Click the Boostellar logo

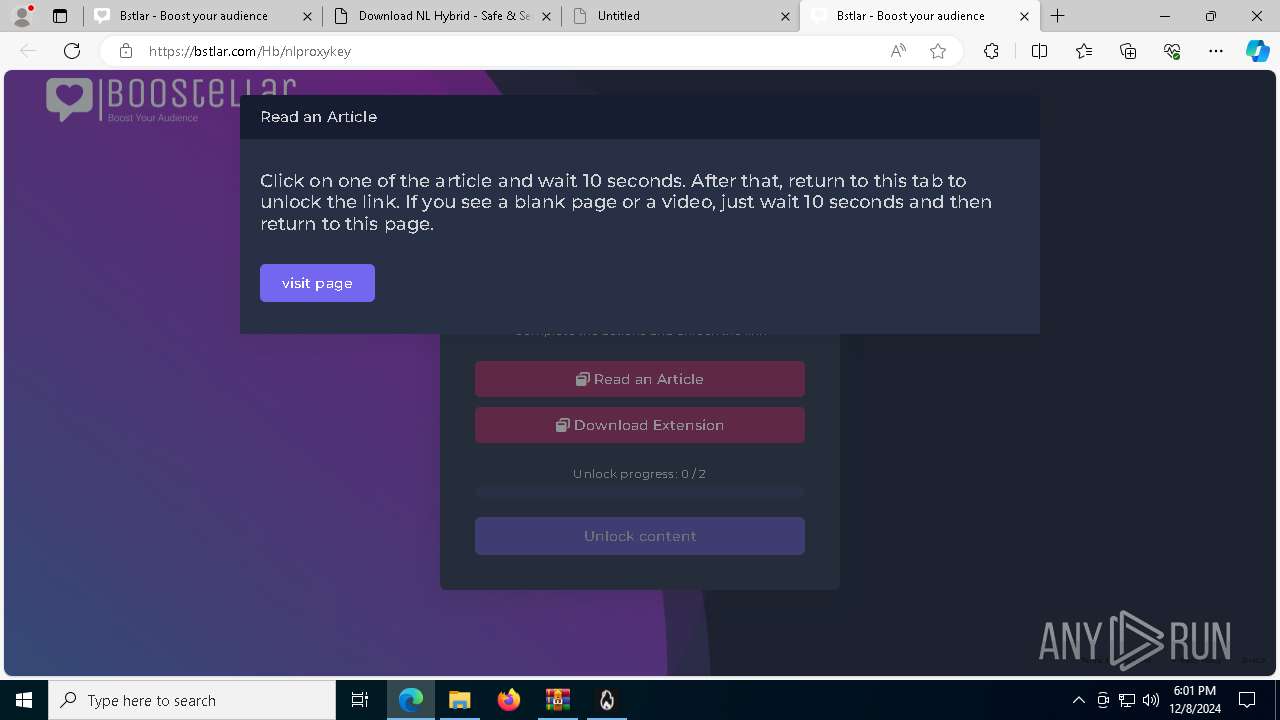pos(171,99)
